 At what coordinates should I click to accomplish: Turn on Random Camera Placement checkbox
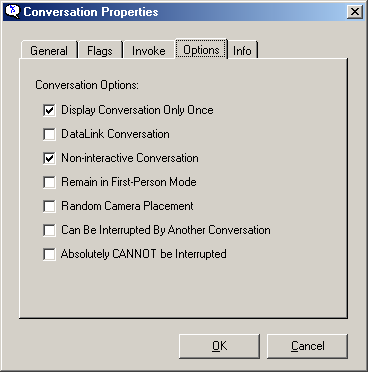[49, 206]
